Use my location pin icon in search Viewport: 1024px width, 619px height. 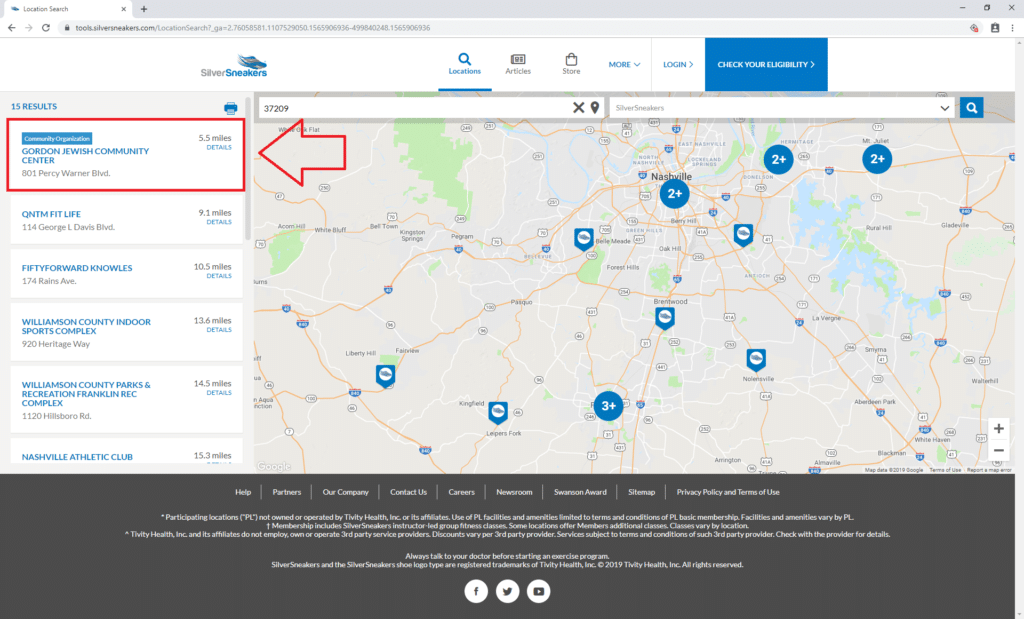pos(595,108)
